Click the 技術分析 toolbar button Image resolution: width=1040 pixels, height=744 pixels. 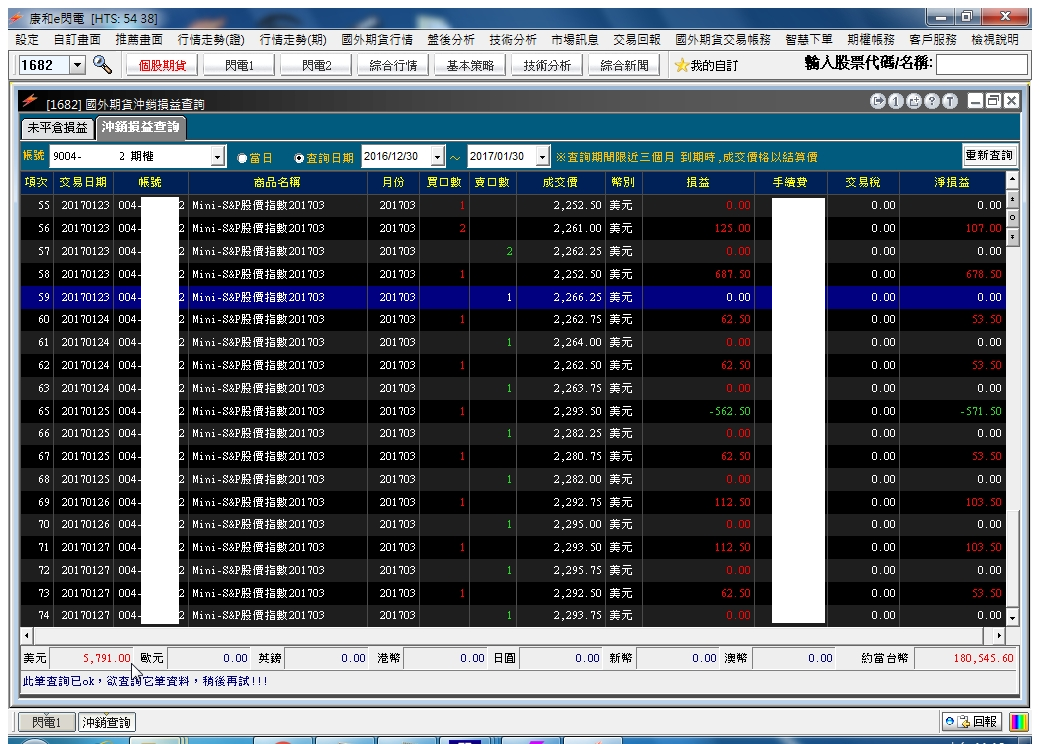click(547, 65)
